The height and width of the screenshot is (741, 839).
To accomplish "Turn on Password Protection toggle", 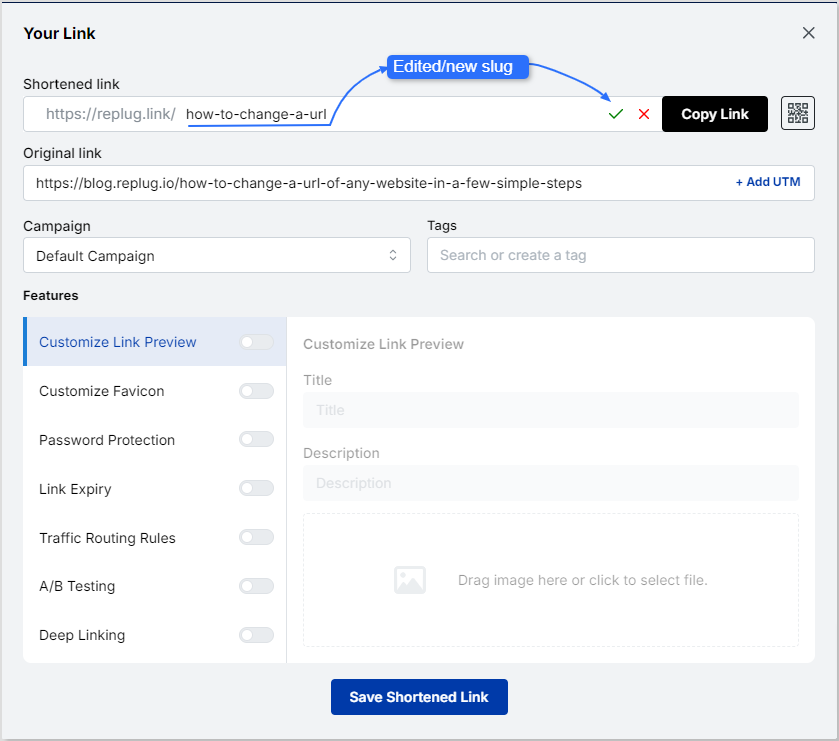I will [x=257, y=440].
